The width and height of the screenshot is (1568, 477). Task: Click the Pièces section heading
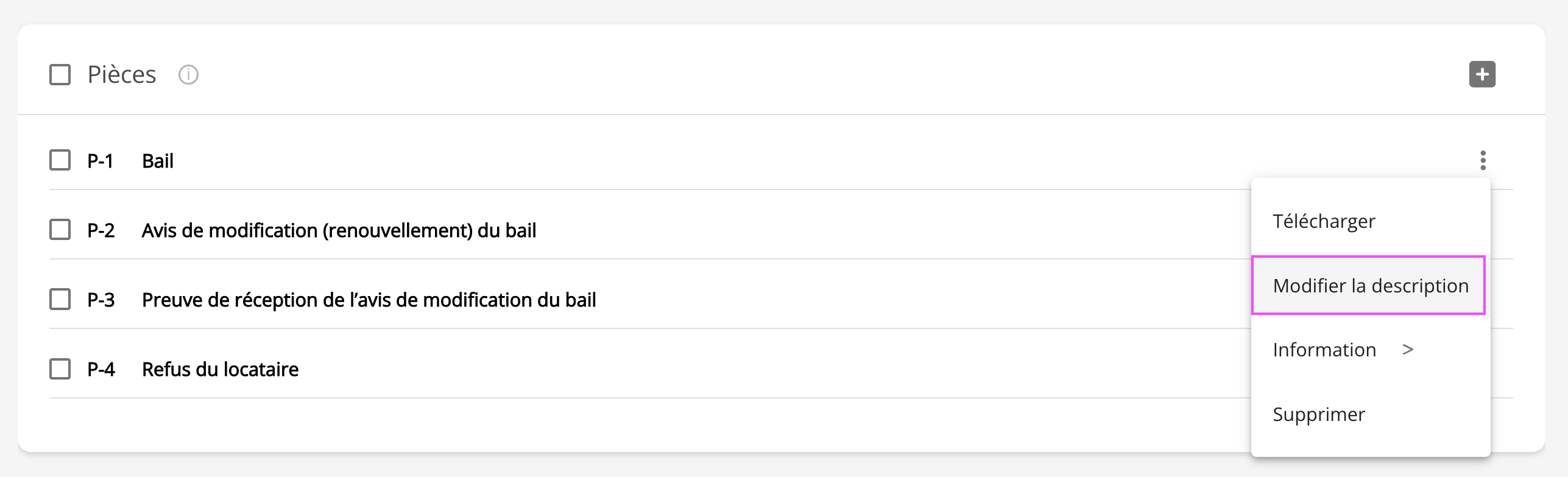click(x=122, y=75)
